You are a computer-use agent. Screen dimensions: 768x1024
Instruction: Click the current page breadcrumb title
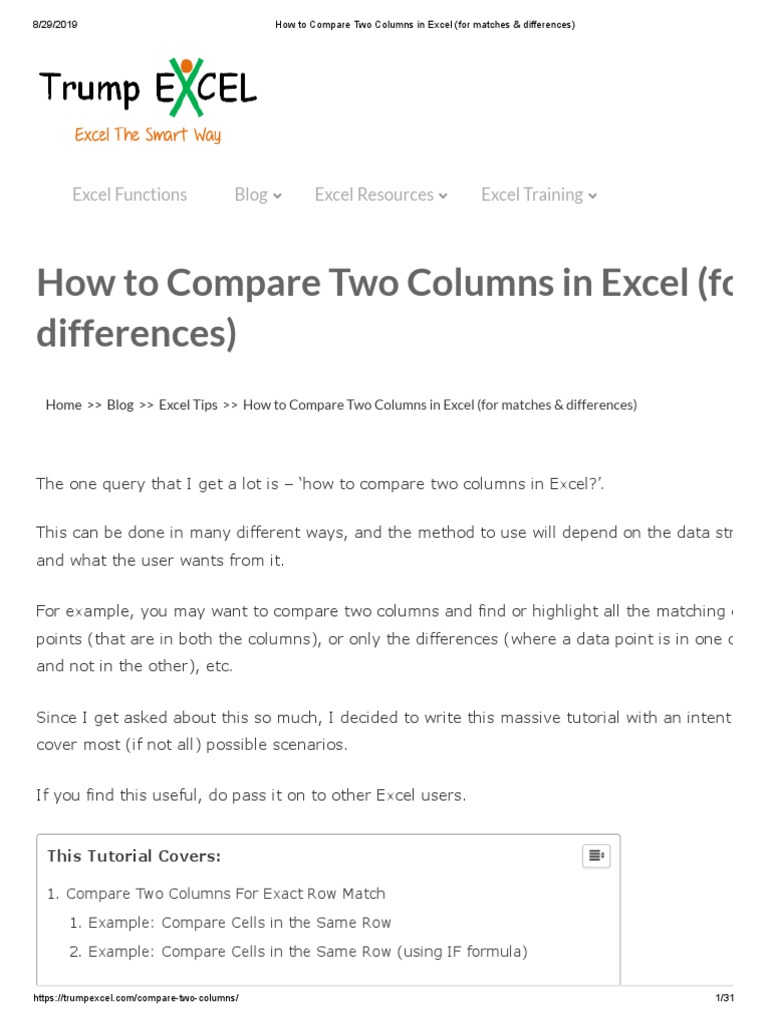[439, 405]
